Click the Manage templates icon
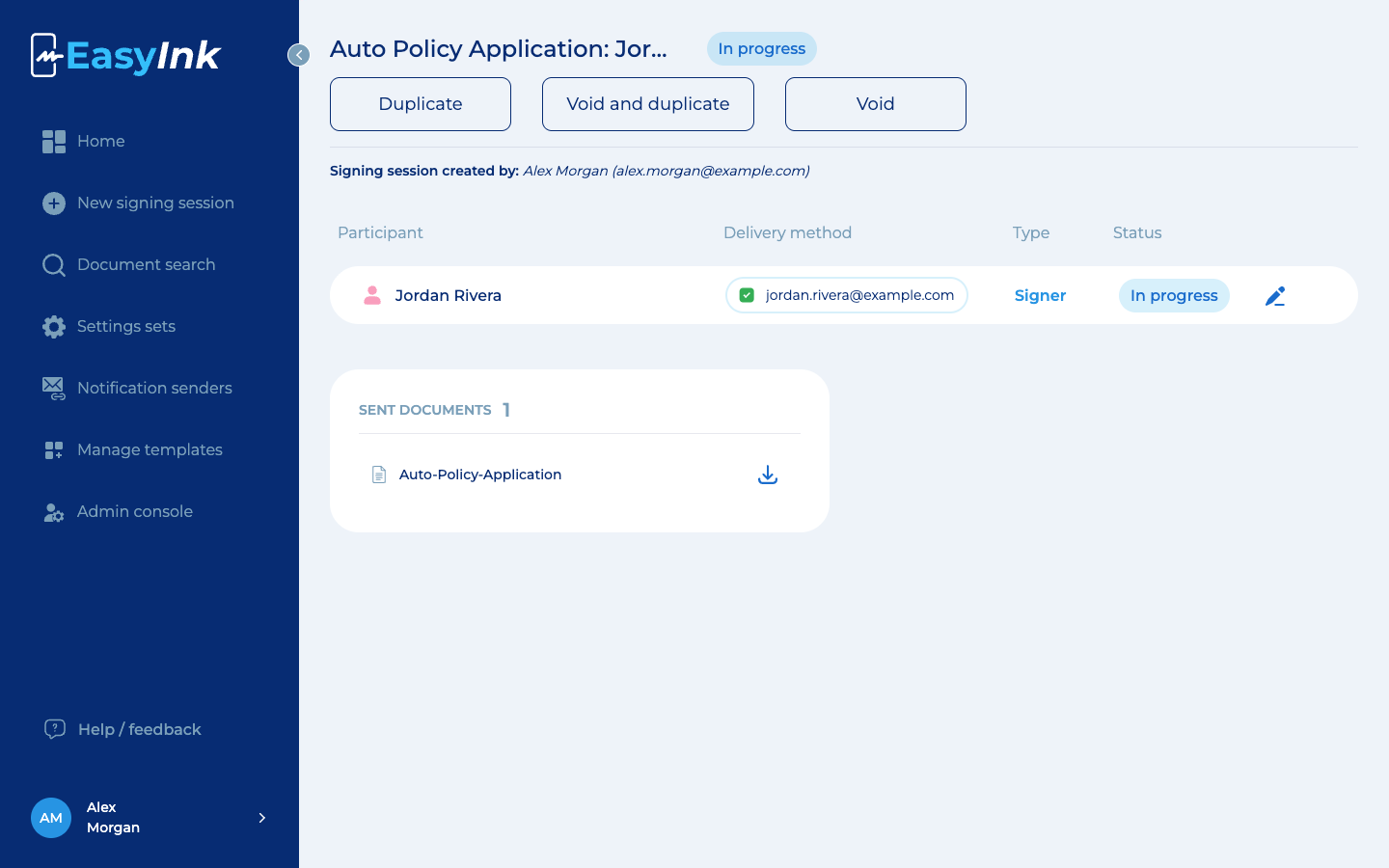1389x868 pixels. [54, 450]
